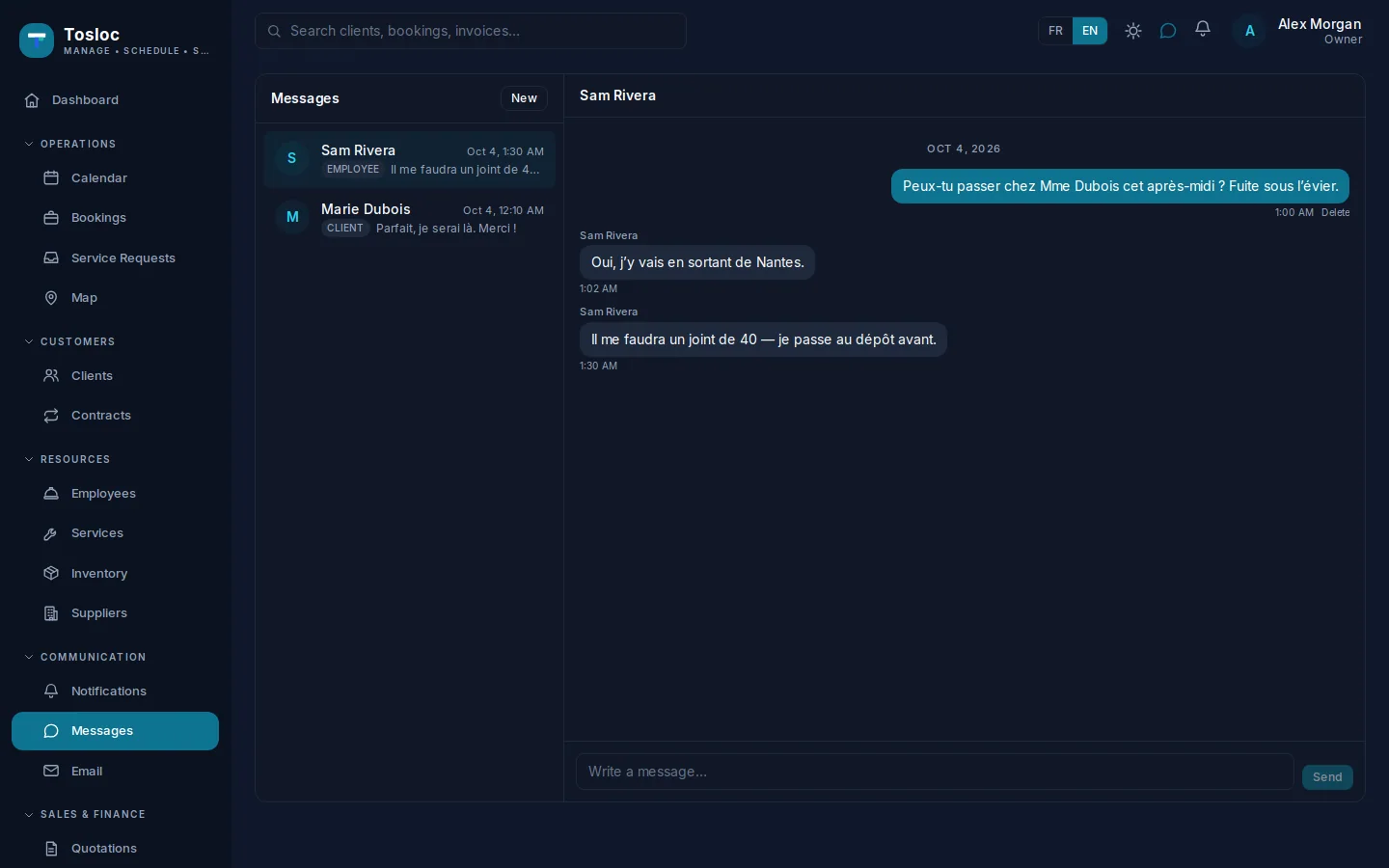Screen dimensions: 1389x868
Task: Click the Quotations document icon
Action: pos(51,849)
